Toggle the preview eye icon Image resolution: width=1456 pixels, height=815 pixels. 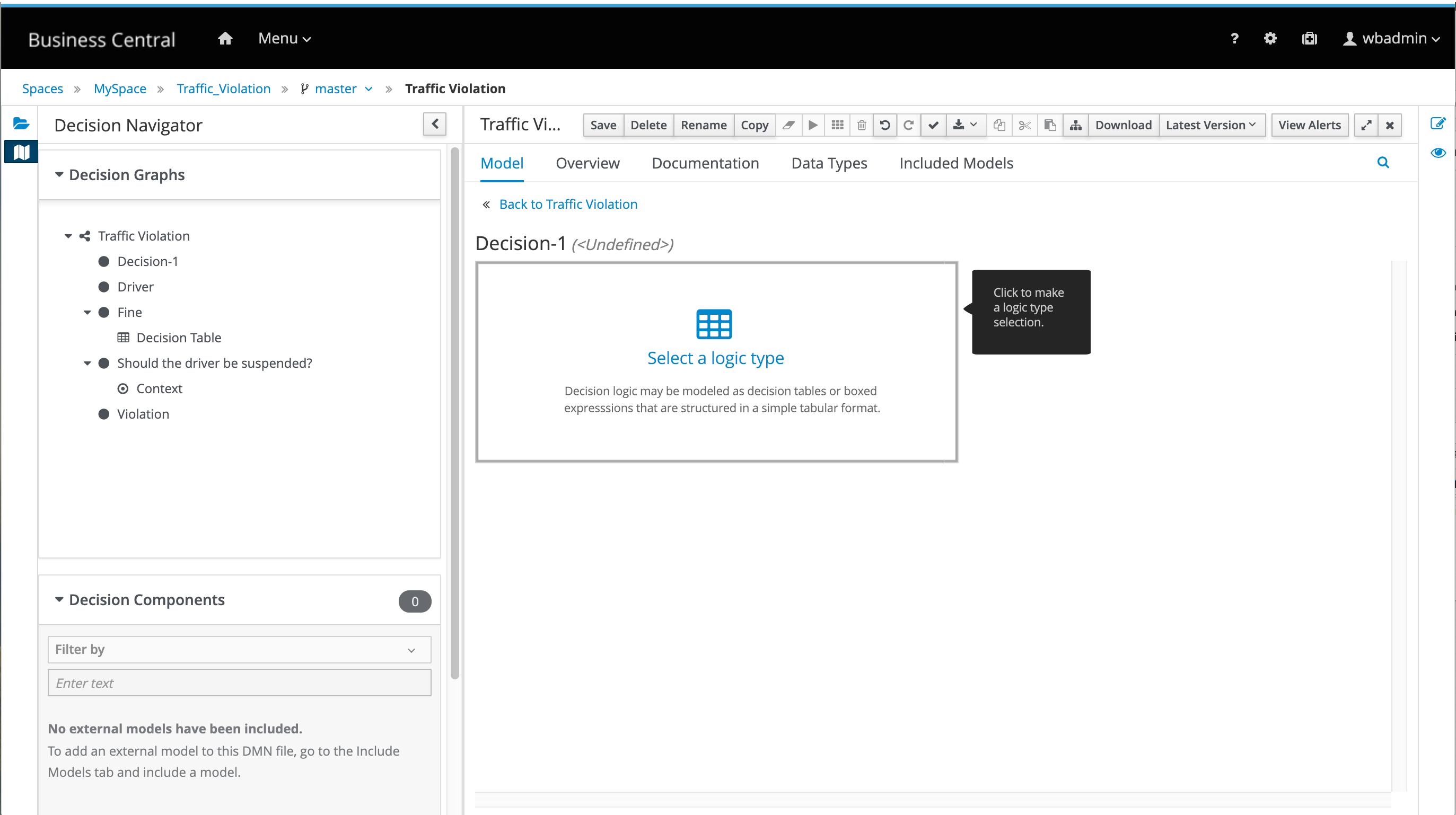pos(1438,153)
